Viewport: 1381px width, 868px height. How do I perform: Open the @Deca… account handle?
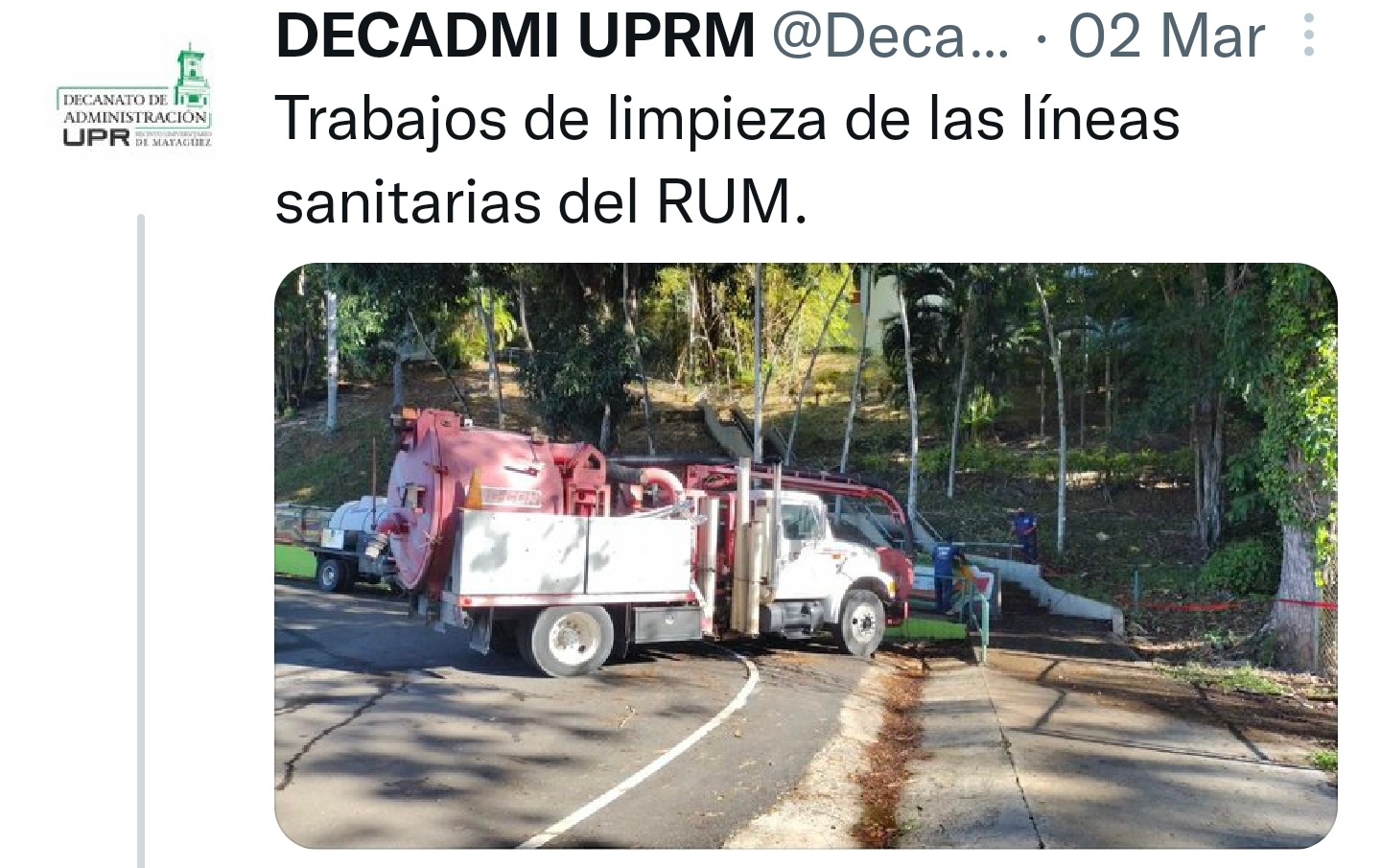[x=891, y=35]
